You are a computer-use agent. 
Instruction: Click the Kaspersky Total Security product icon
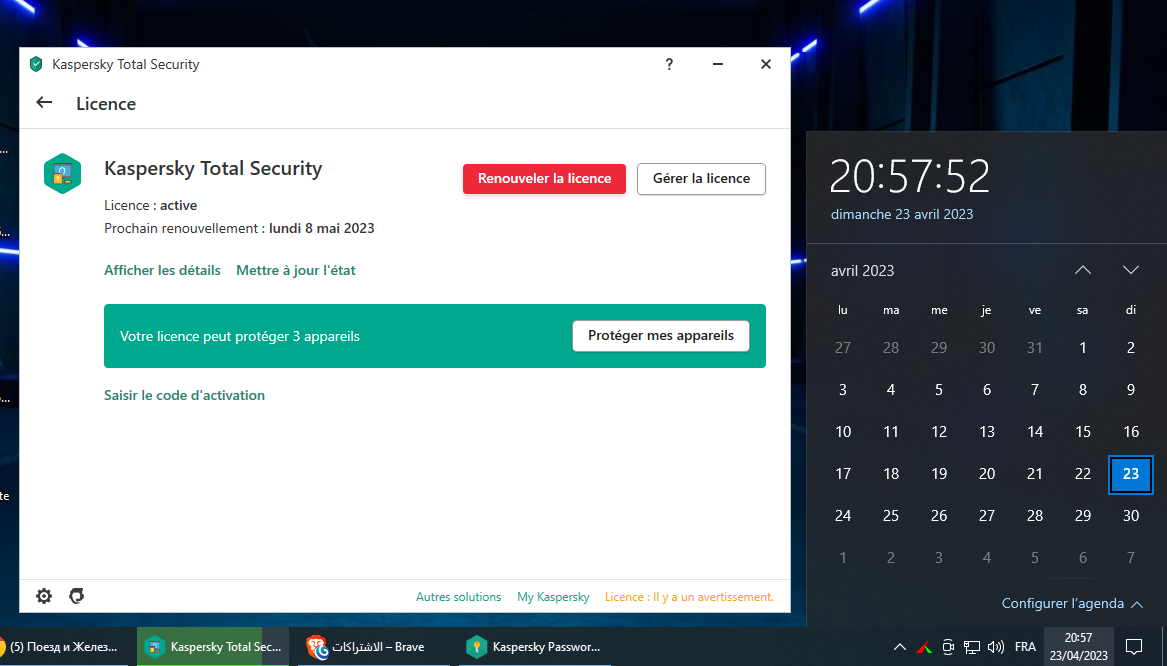point(63,173)
